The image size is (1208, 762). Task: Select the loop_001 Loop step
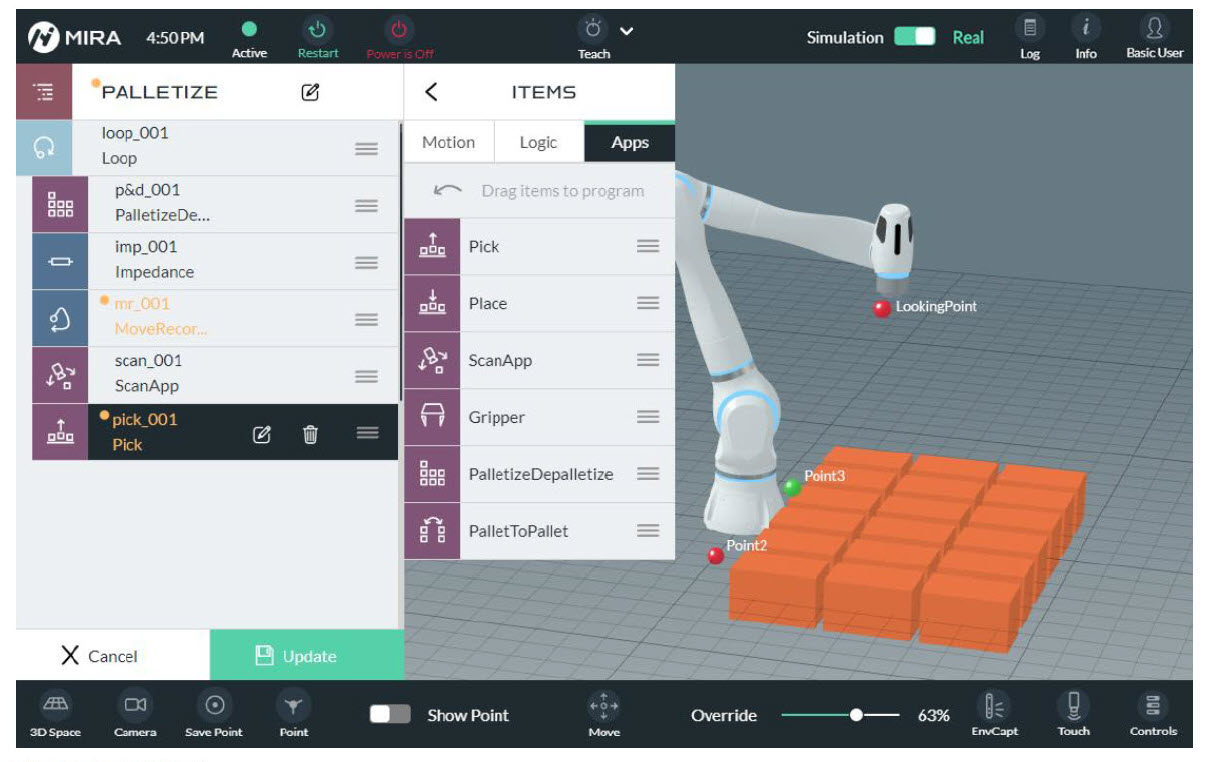click(x=207, y=147)
